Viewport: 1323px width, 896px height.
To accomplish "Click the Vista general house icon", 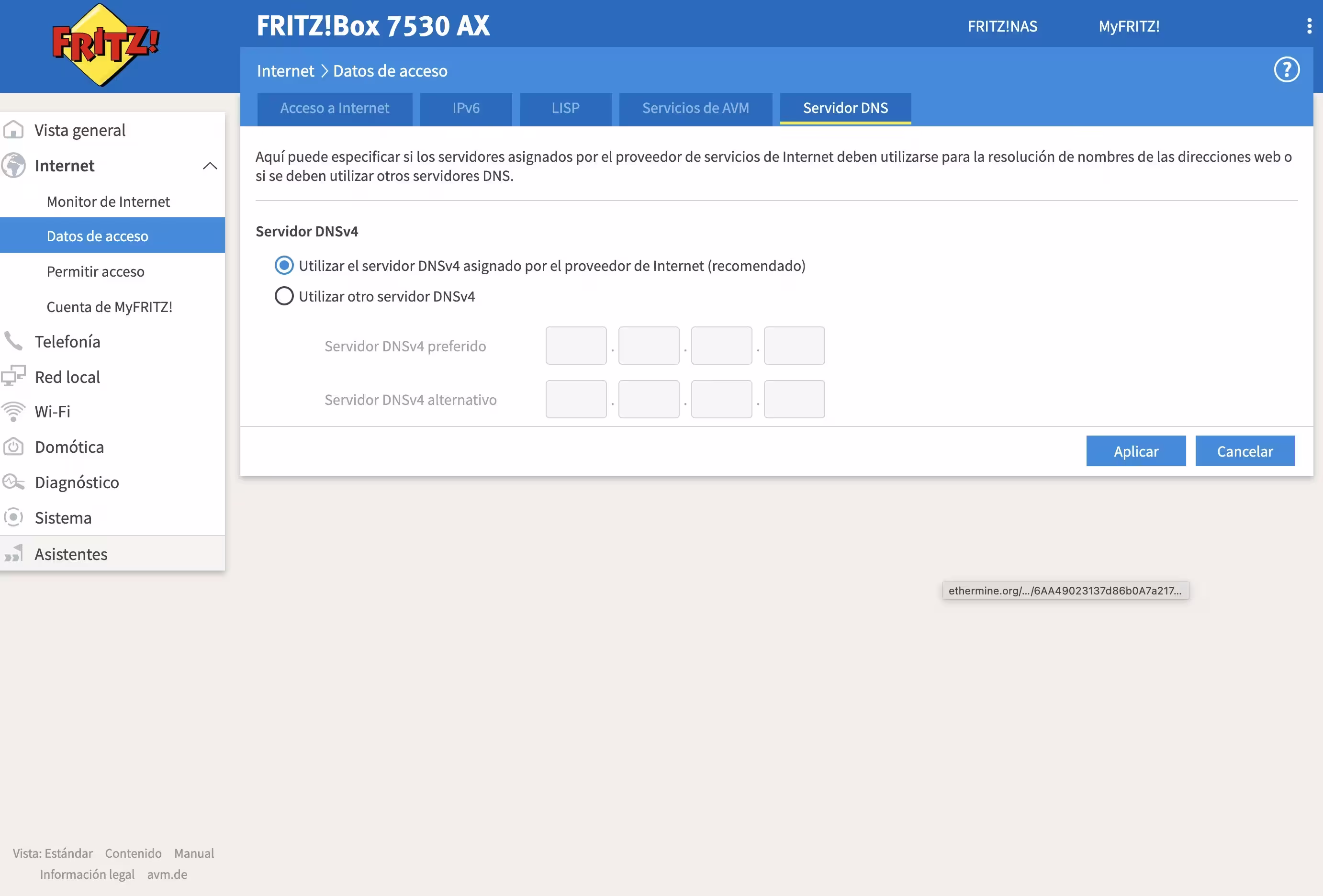I will point(13,130).
